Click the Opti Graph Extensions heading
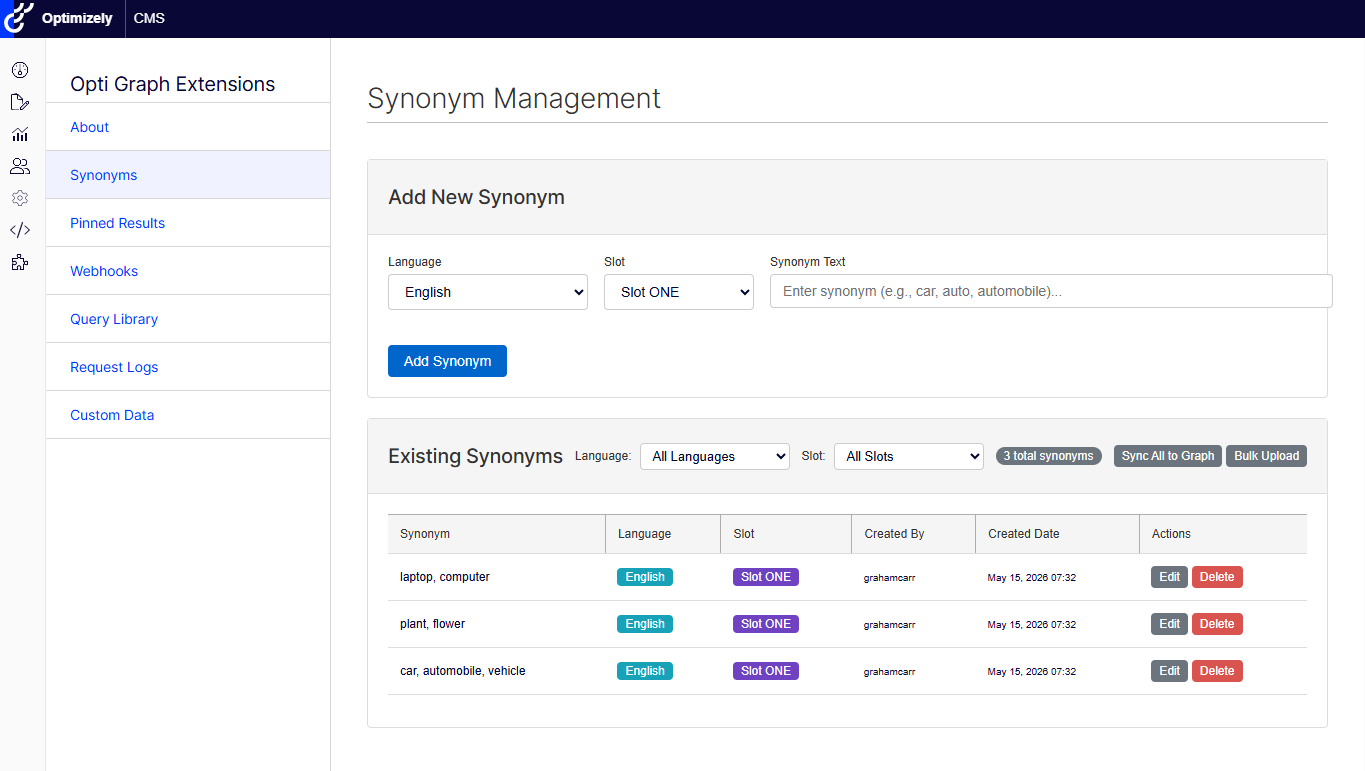1365x771 pixels. 173,84
